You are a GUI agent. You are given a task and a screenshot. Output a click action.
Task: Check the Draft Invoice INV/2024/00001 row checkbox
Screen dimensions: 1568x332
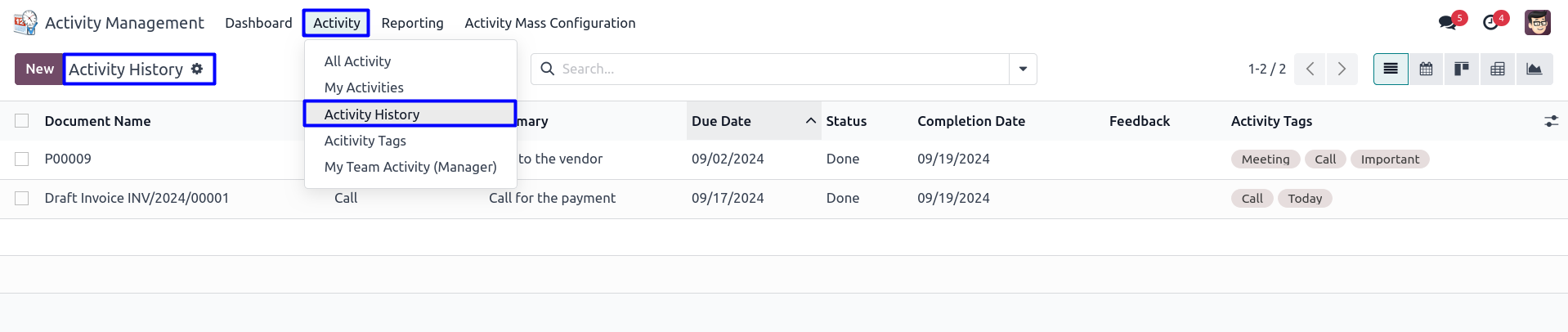(22, 198)
